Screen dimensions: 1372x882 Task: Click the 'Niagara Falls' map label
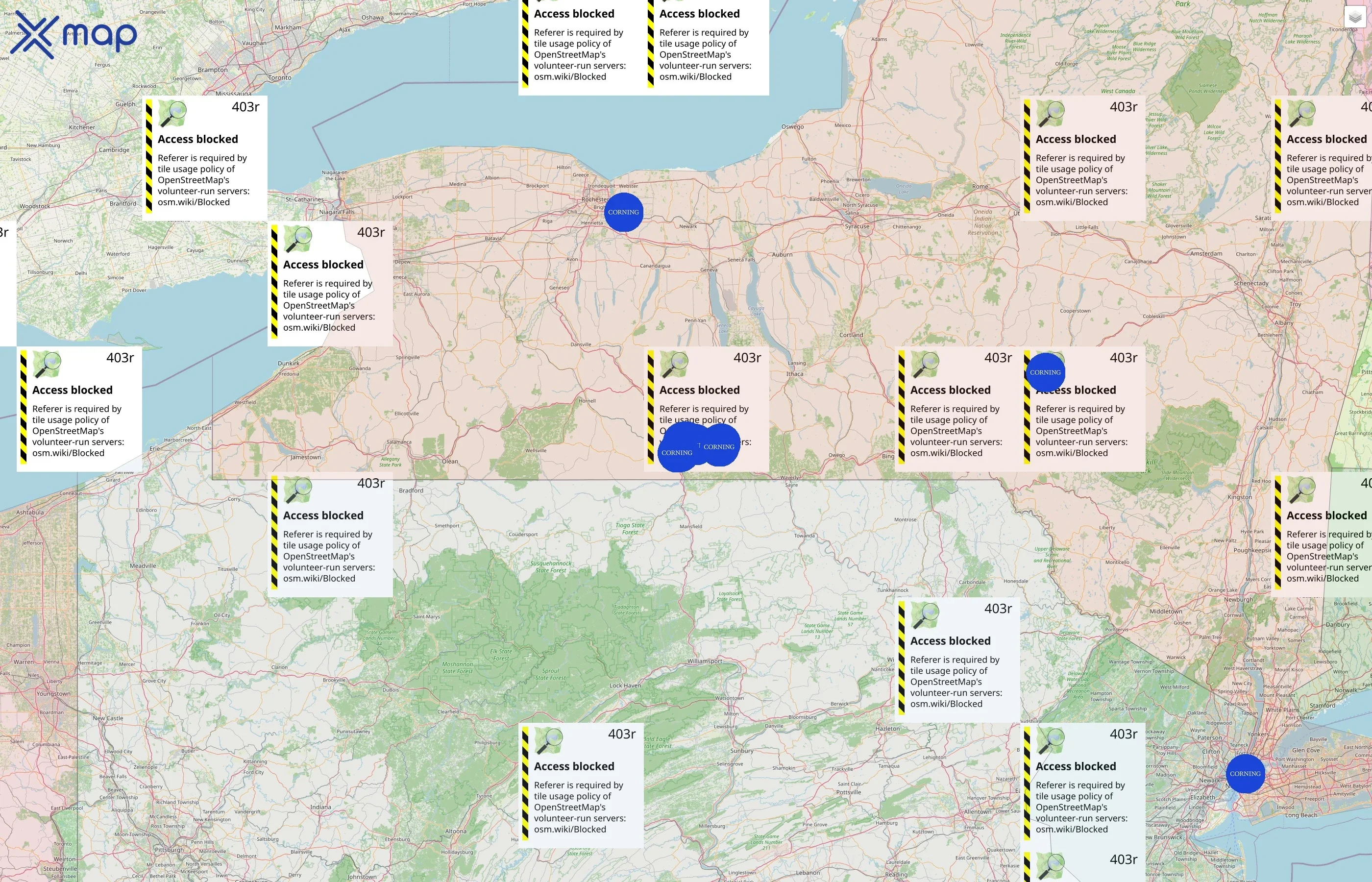(337, 212)
